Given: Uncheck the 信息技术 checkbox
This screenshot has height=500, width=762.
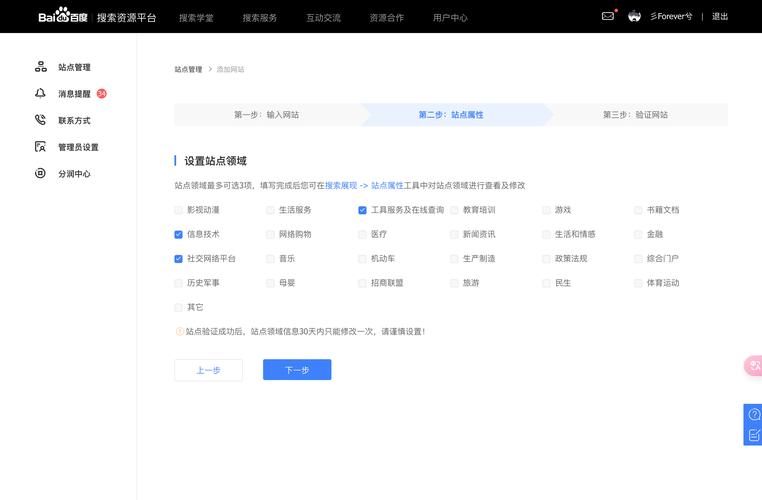Looking at the screenshot, I should click(x=178, y=234).
